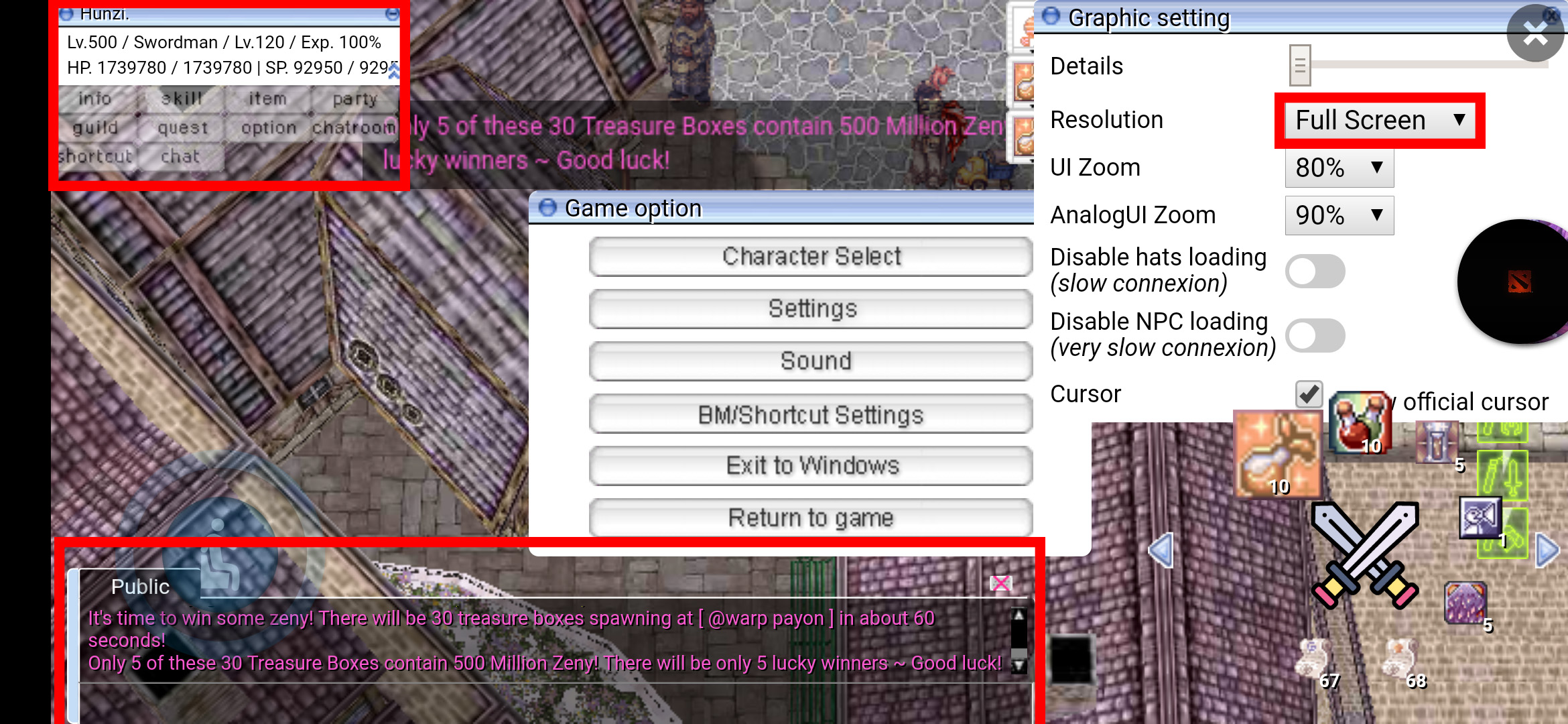Tap the purple skill icon numbered 5

1465,603
